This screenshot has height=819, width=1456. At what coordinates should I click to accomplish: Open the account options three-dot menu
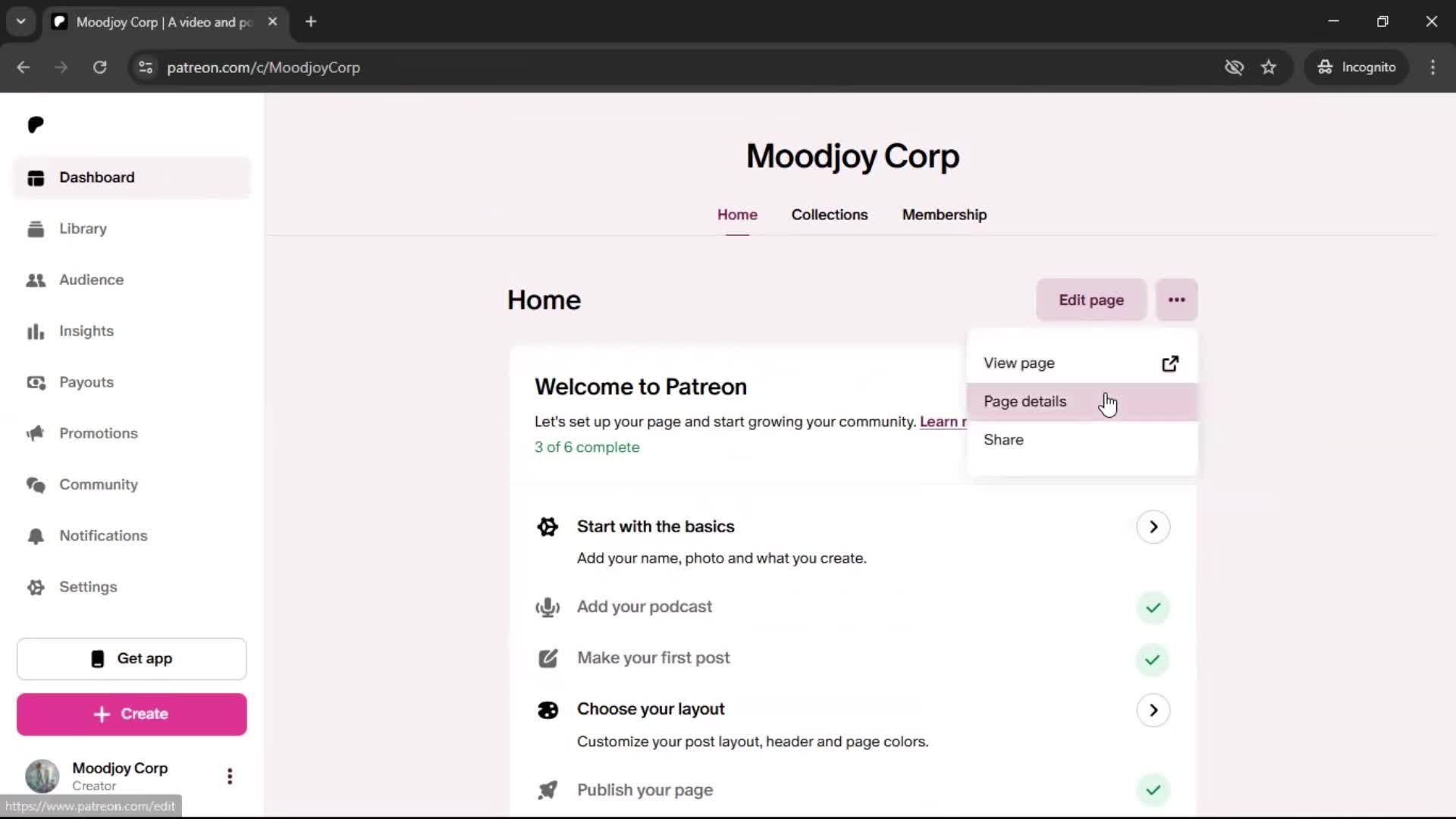(230, 776)
